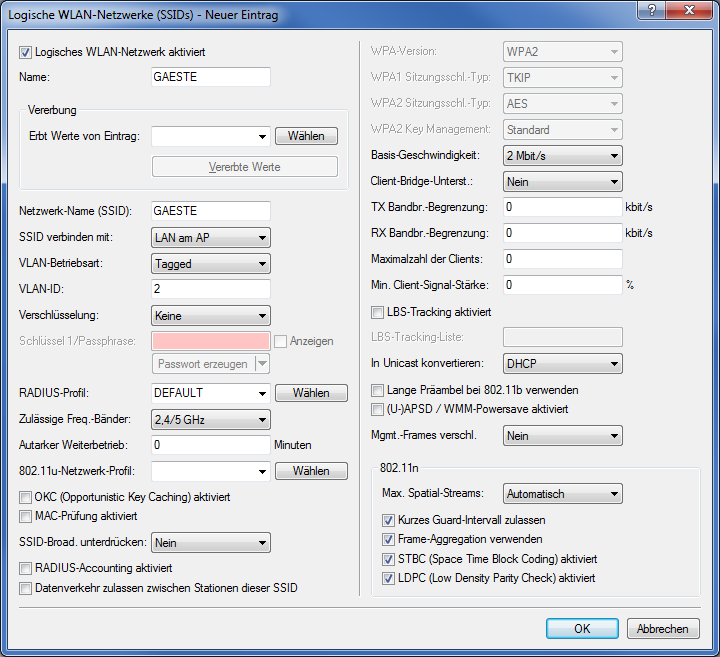This screenshot has height=657, width=720.
Task: Enable 'RADIUS-Accounting aktiviert' checkbox
Action: [x=26, y=568]
